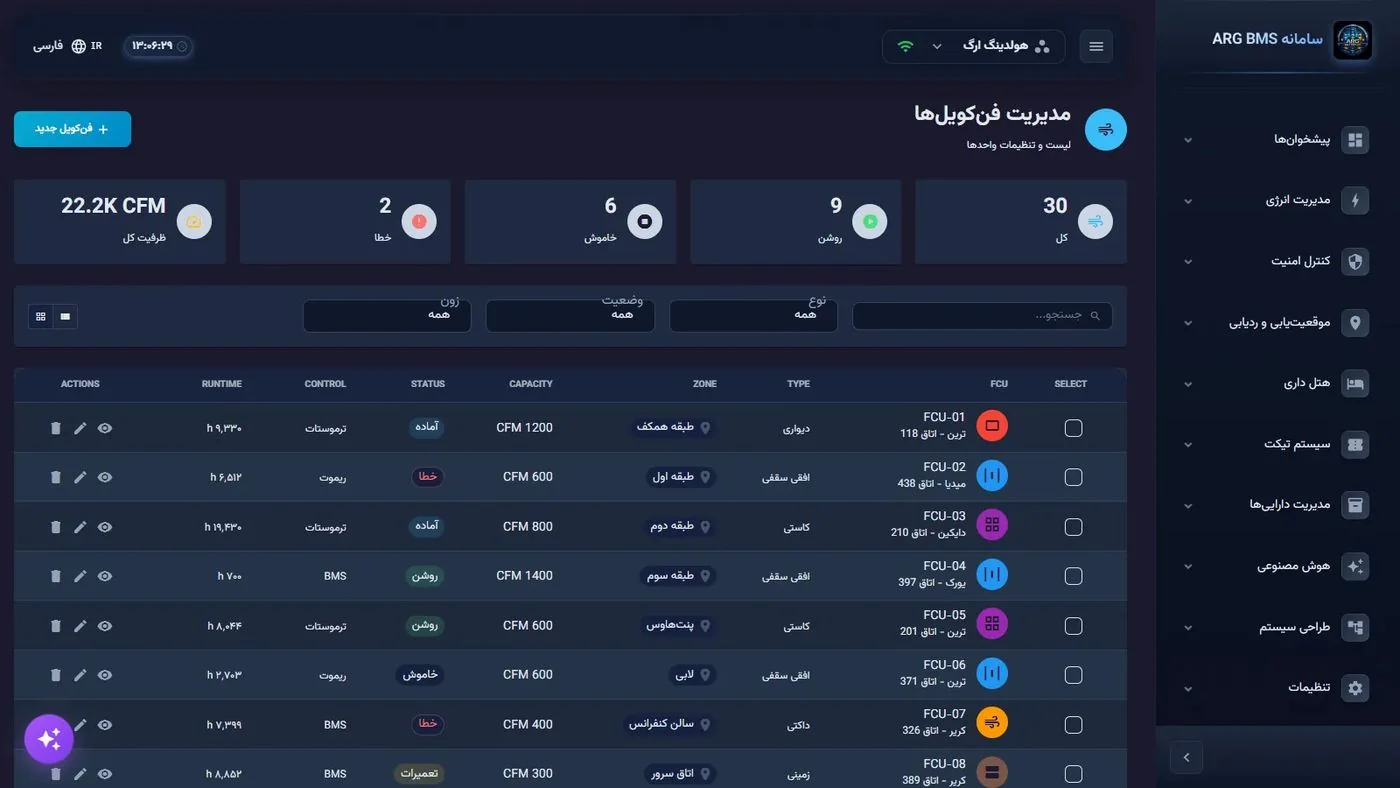The width and height of the screenshot is (1400, 788).
Task: Switch to grid view layout icon
Action: [x=40, y=316]
